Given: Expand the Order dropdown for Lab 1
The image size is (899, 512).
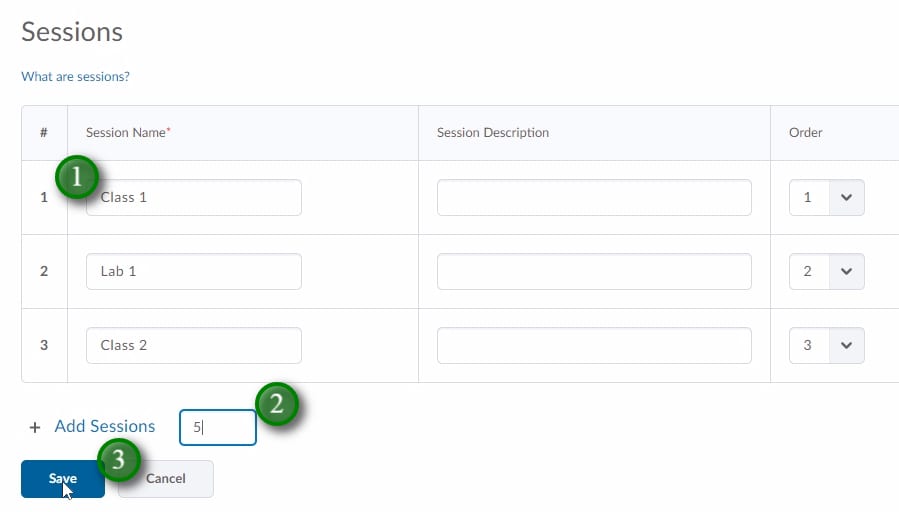Looking at the screenshot, I should click(x=826, y=272).
